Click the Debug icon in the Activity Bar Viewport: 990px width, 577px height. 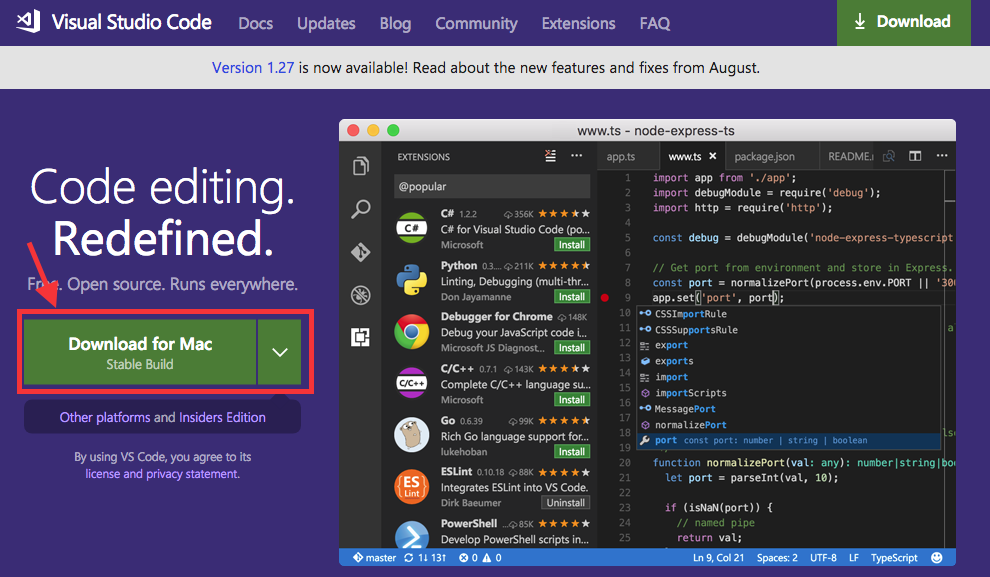tap(360, 295)
